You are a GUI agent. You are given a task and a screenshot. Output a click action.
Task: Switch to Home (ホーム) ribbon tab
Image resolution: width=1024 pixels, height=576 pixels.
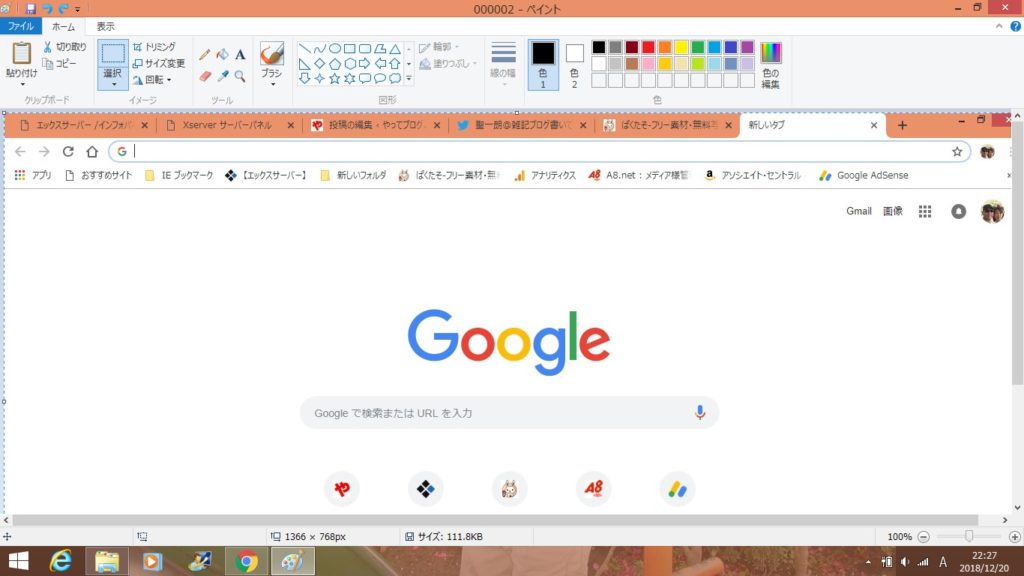[x=63, y=26]
